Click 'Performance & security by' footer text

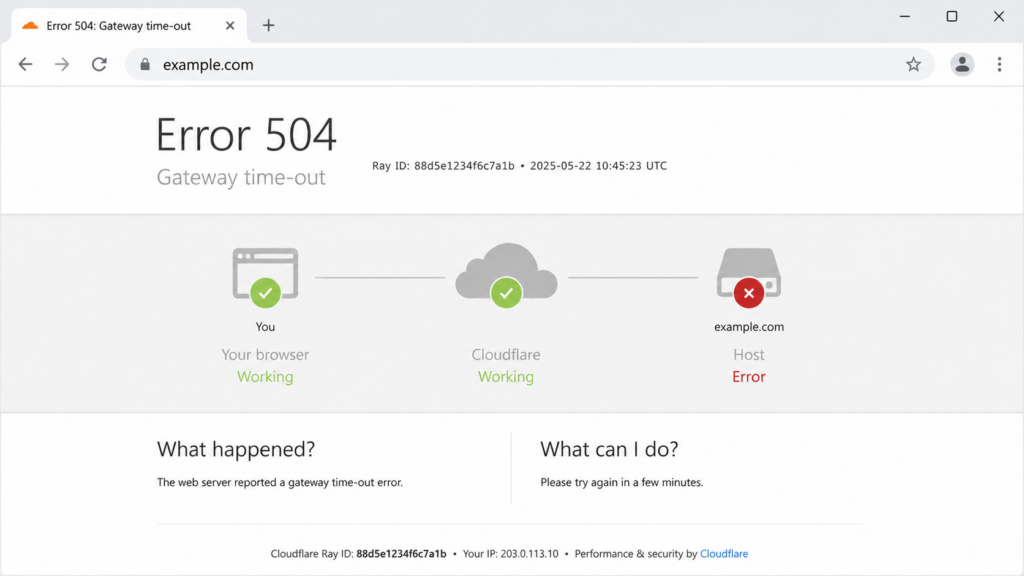tap(636, 553)
